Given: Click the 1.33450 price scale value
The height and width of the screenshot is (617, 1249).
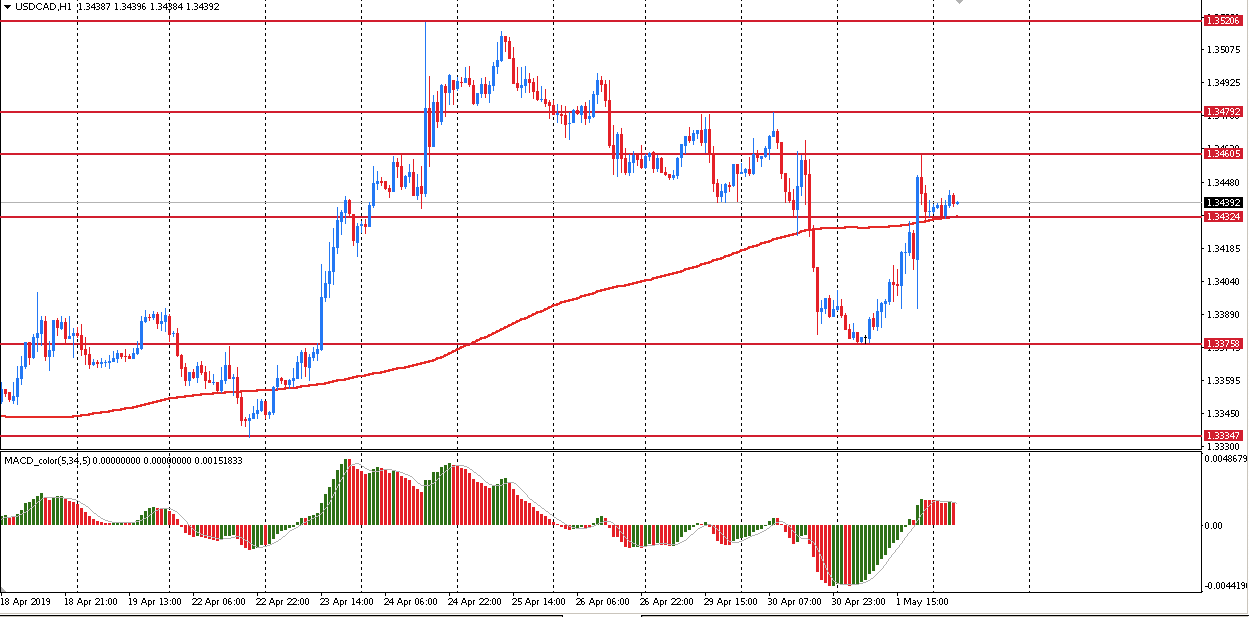Looking at the screenshot, I should coord(1224,413).
